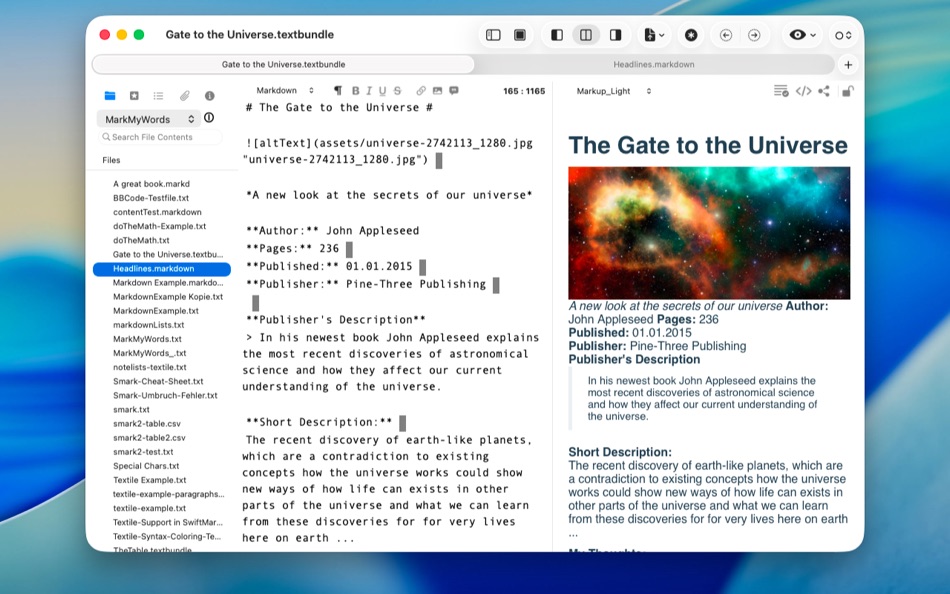Click the pilcrow paragraph marks icon
This screenshot has height=594, width=950.
pyautogui.click(x=338, y=90)
